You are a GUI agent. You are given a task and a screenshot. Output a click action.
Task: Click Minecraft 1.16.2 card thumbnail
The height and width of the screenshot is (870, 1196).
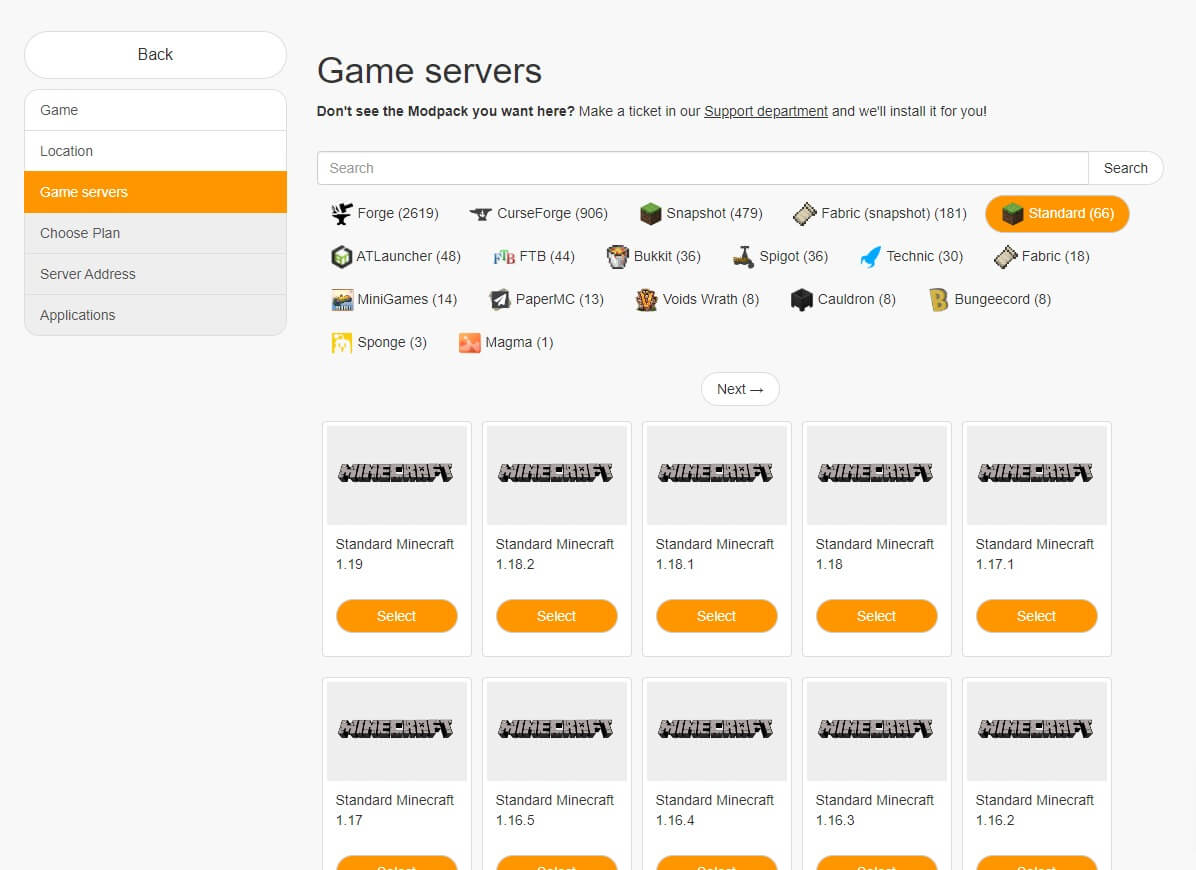pyautogui.click(x=1037, y=731)
